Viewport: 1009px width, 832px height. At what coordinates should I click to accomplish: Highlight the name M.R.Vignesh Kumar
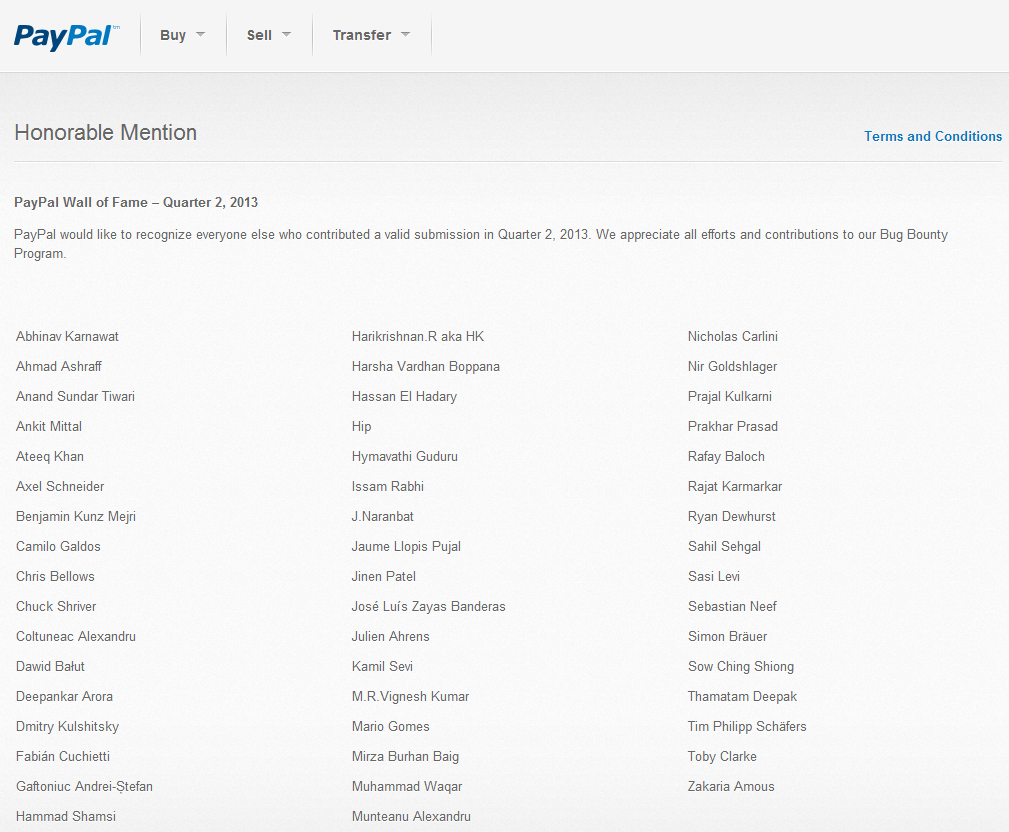(411, 696)
